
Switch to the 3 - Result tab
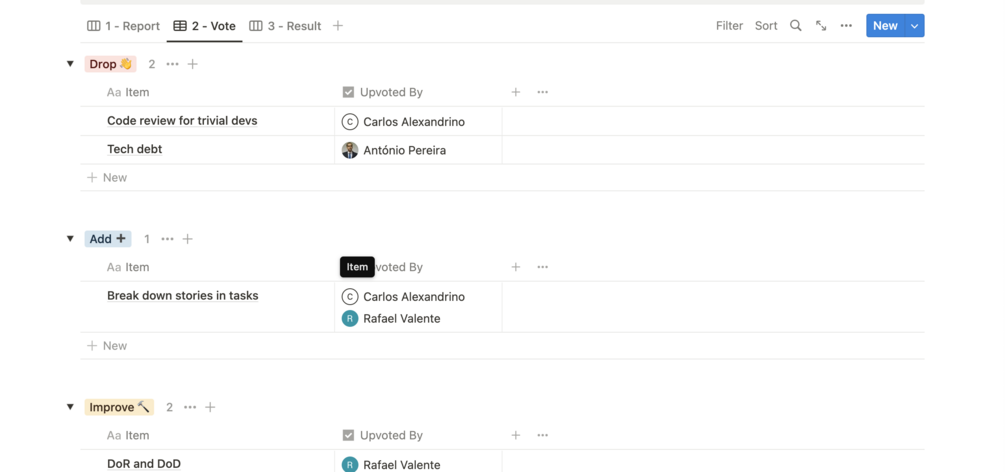pyautogui.click(x=285, y=26)
